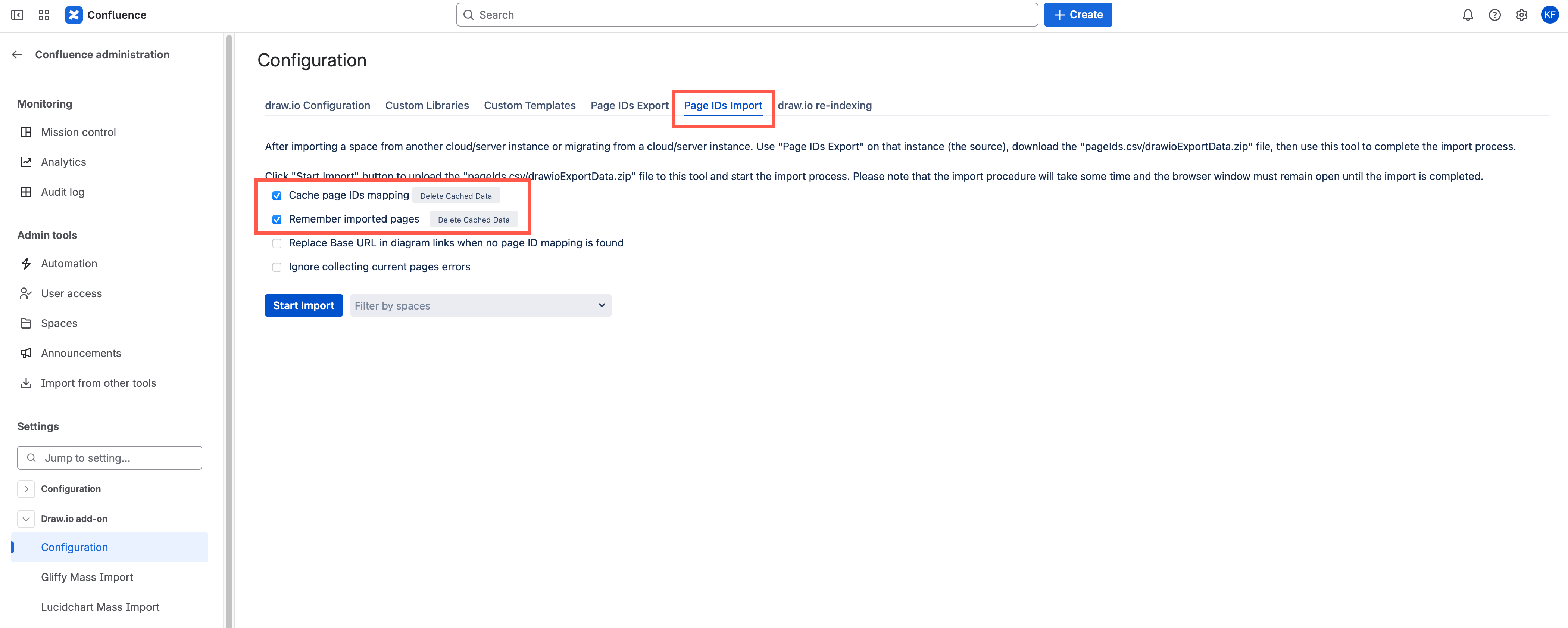Enable Ignore collecting current pages errors
The image size is (1568, 628).
[x=277, y=267]
